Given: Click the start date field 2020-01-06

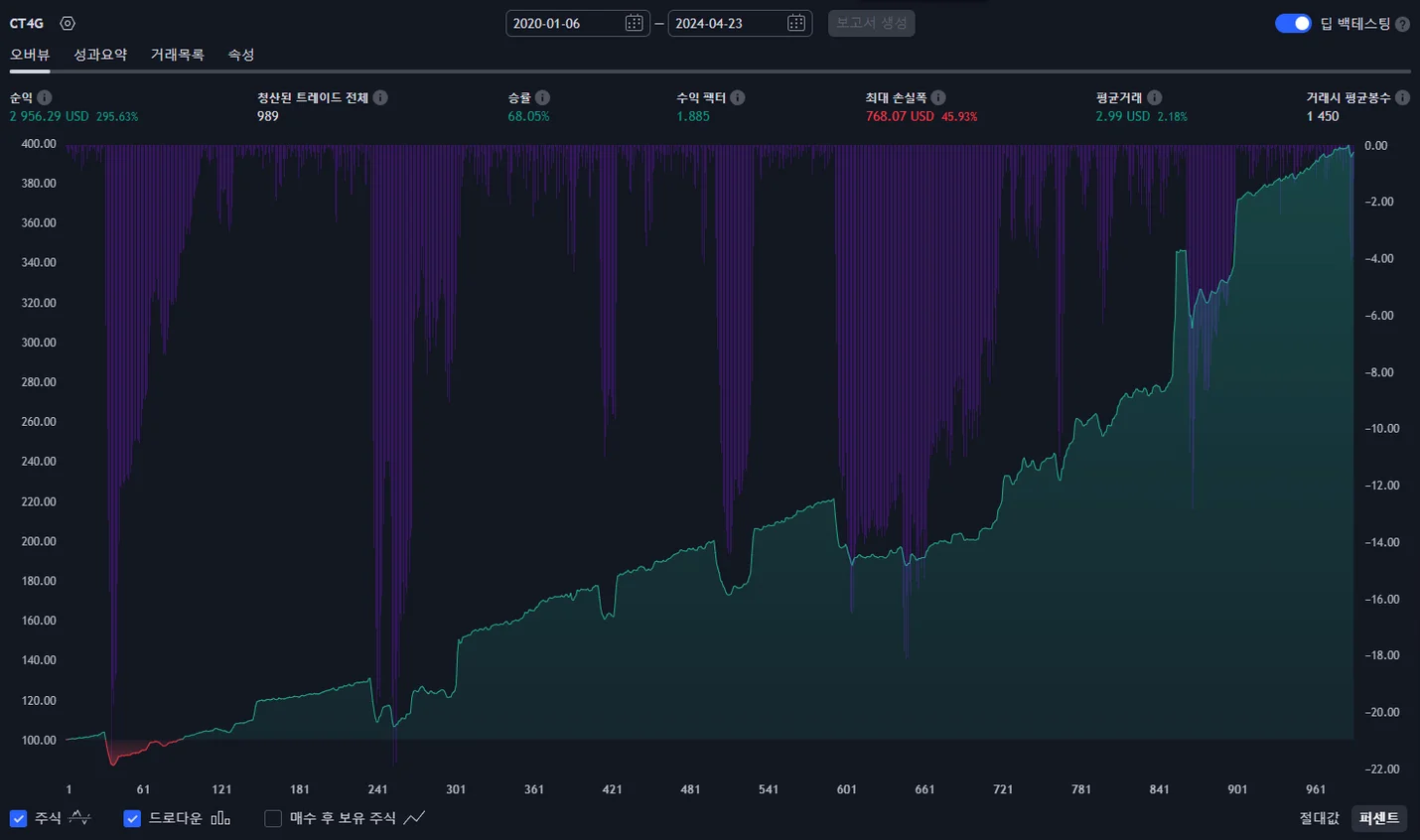Looking at the screenshot, I should pyautogui.click(x=577, y=23).
